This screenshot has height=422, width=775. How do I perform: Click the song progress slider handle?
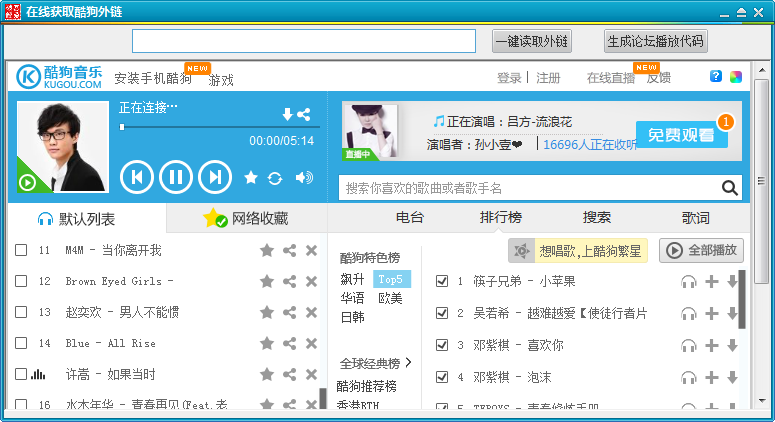(122, 127)
